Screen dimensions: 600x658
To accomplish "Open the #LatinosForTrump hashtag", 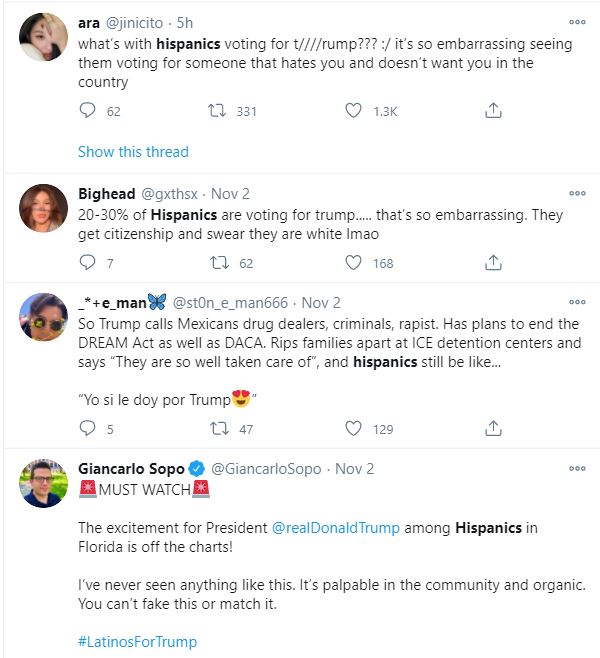I will click(137, 642).
